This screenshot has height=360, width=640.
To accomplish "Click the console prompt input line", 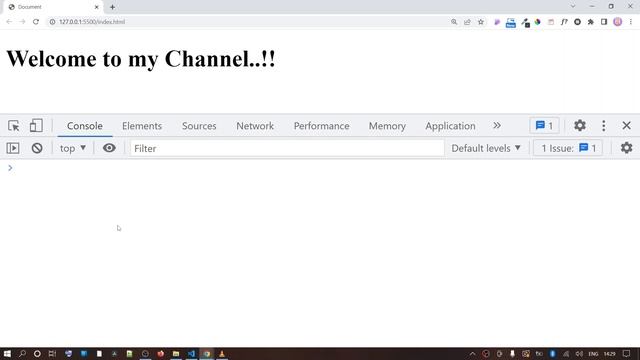I will click(320, 168).
